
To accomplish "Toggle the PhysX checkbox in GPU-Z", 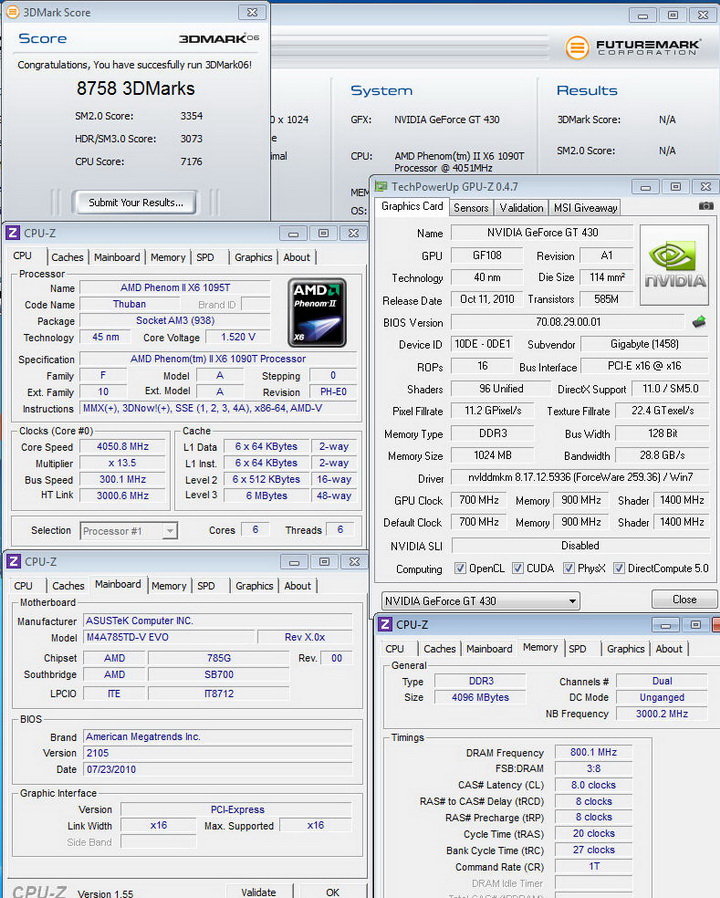I will pos(569,568).
